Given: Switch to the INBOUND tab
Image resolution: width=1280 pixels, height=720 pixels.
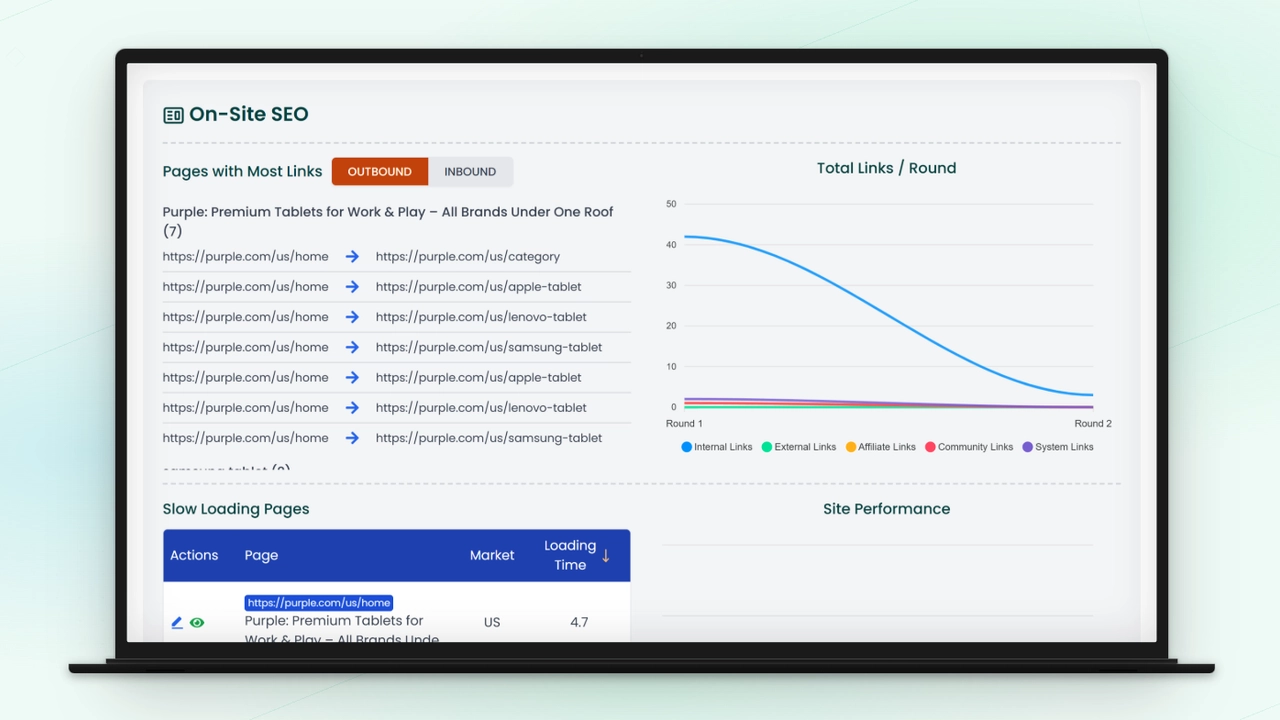Looking at the screenshot, I should coord(470,171).
